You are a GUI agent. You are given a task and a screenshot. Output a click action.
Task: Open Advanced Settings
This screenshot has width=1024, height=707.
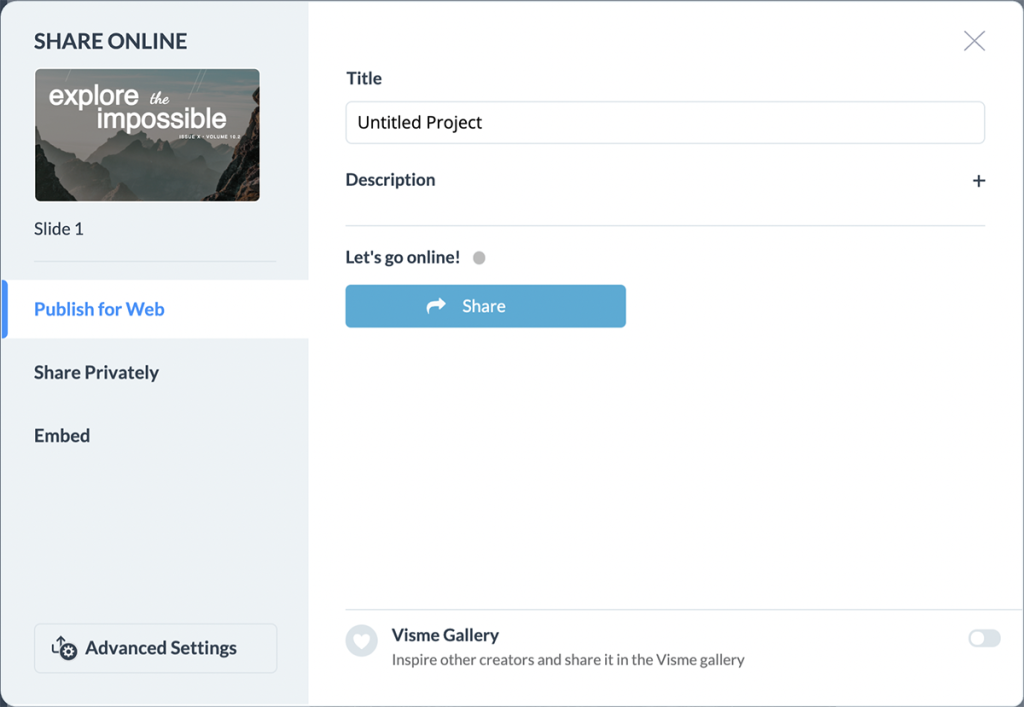coord(155,648)
